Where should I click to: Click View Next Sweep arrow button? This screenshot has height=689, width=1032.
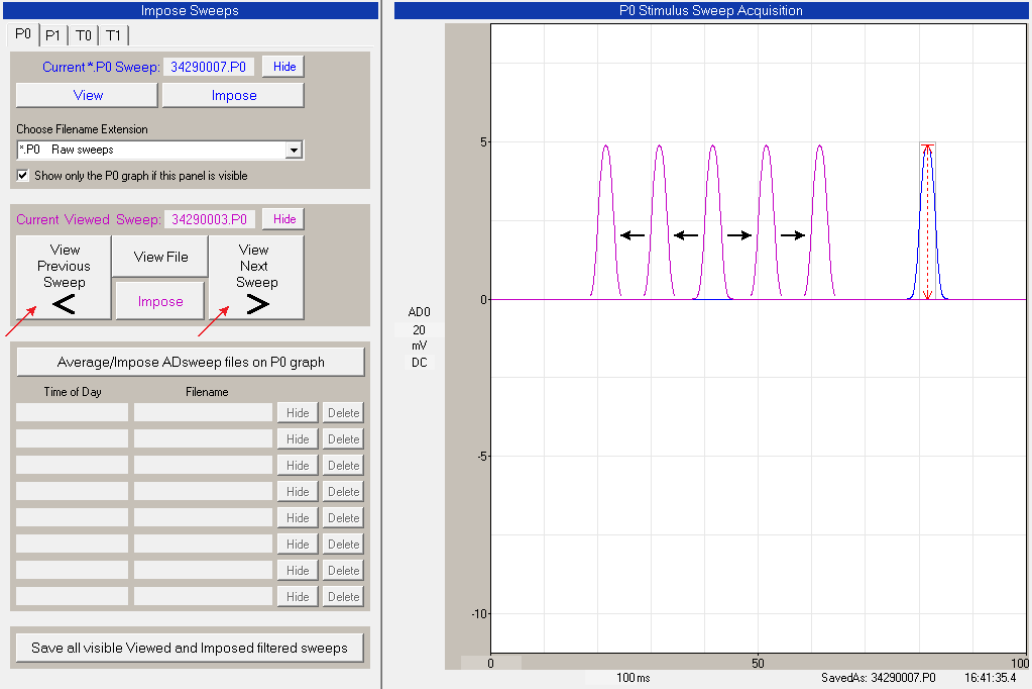pyautogui.click(x=256, y=278)
